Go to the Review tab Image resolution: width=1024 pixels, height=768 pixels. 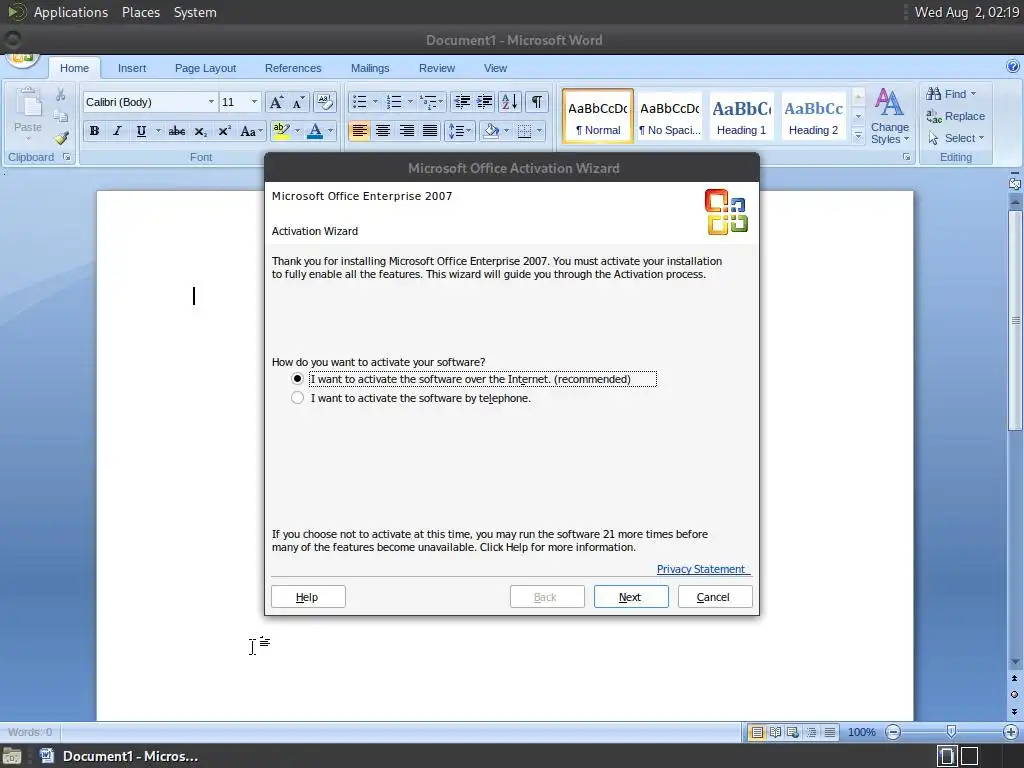pyautogui.click(x=437, y=68)
